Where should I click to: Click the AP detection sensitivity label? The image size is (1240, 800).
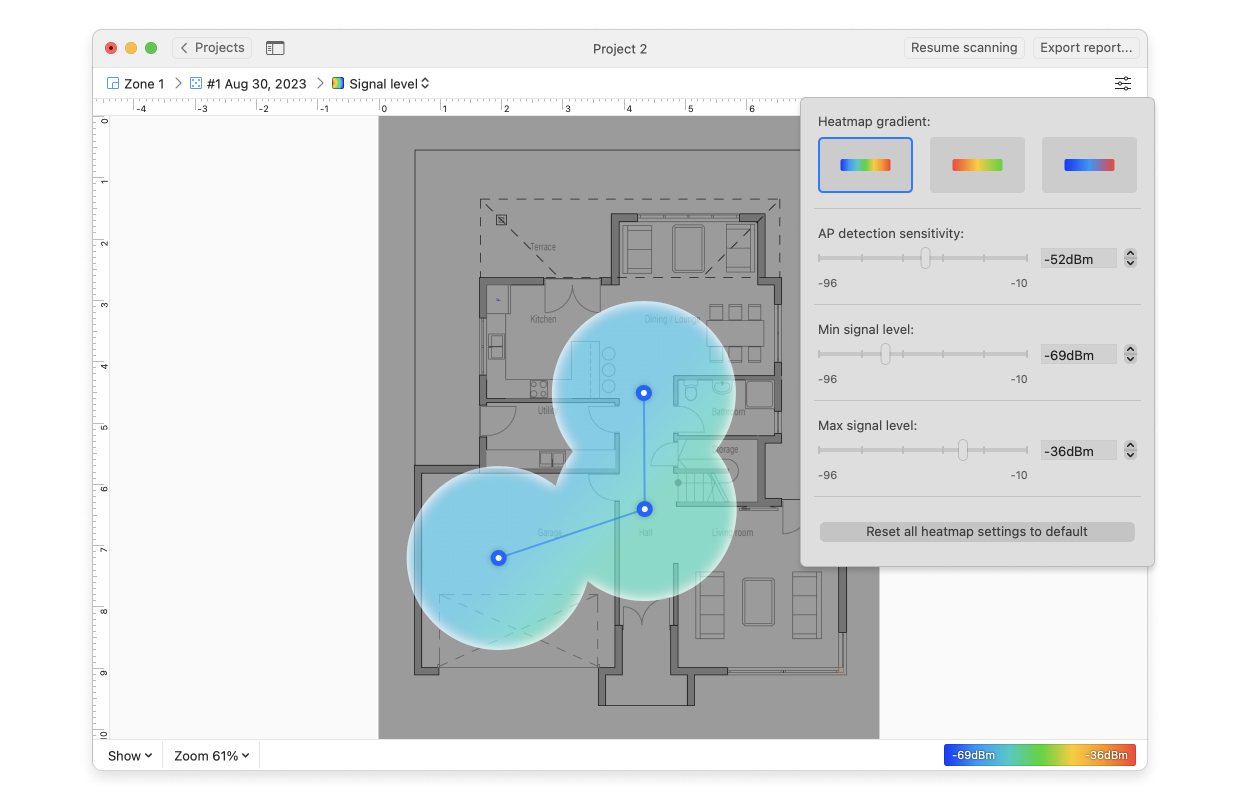click(891, 234)
